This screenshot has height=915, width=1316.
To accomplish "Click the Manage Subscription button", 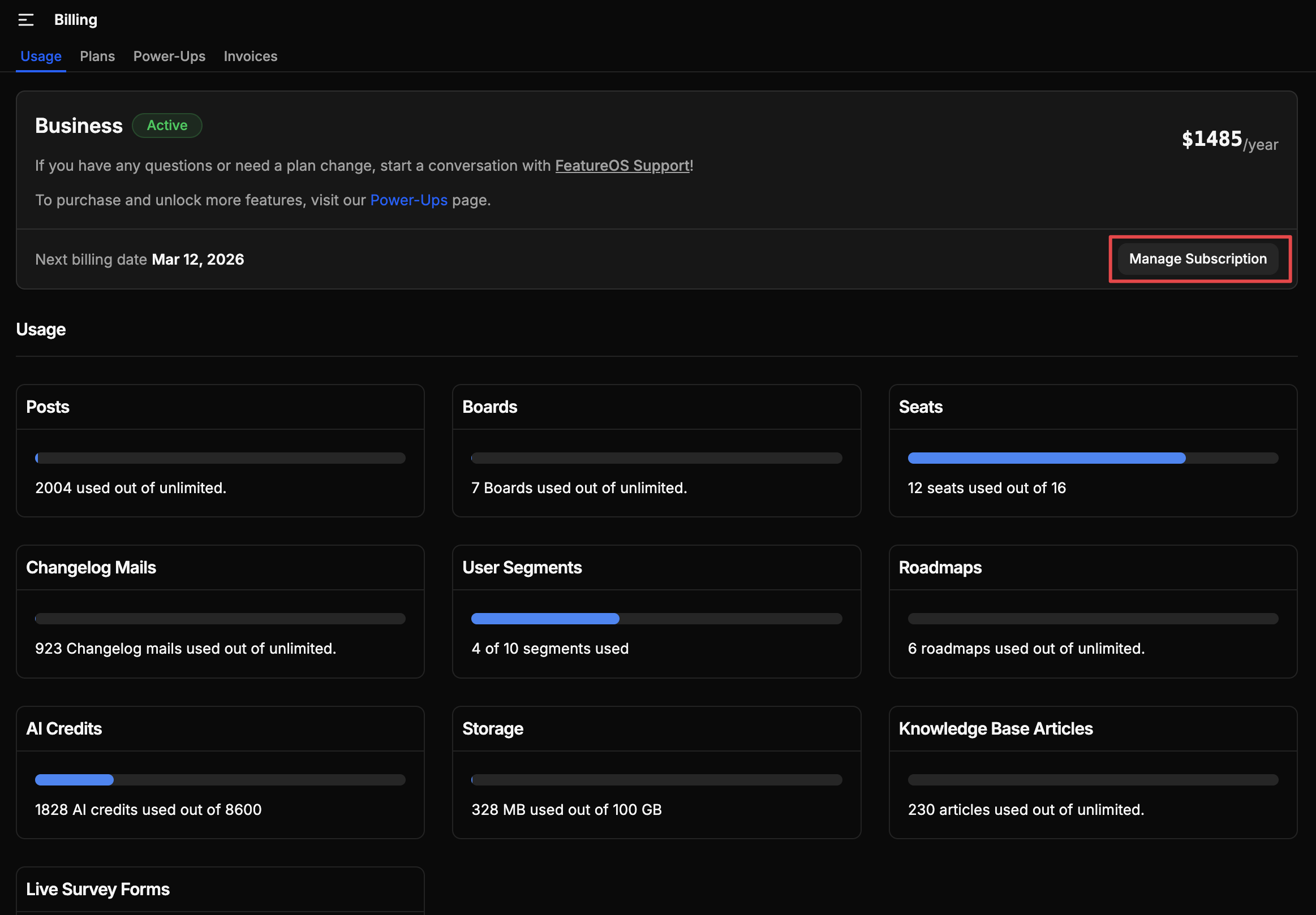I will click(x=1197, y=259).
